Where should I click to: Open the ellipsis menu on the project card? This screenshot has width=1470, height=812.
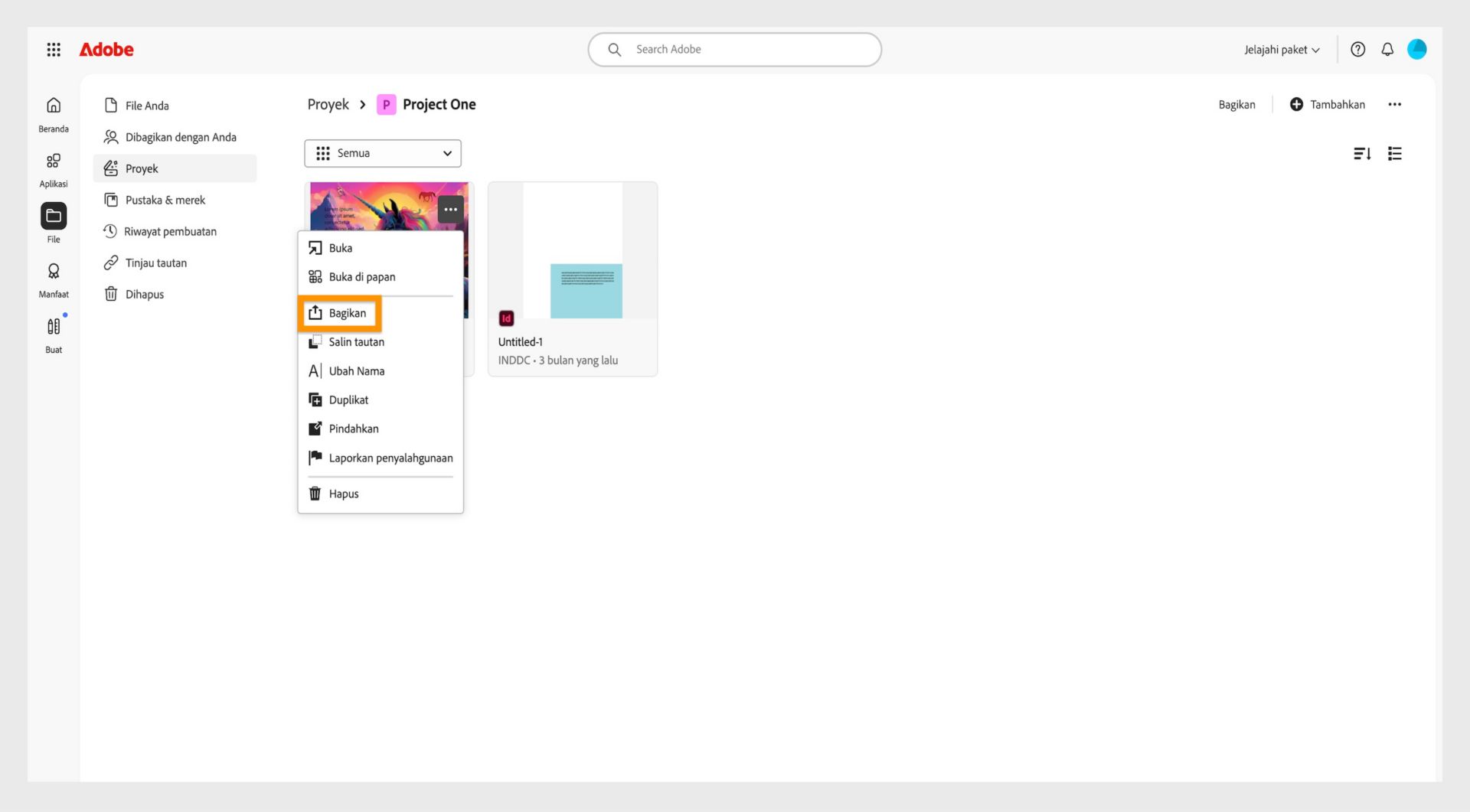pyautogui.click(x=450, y=209)
